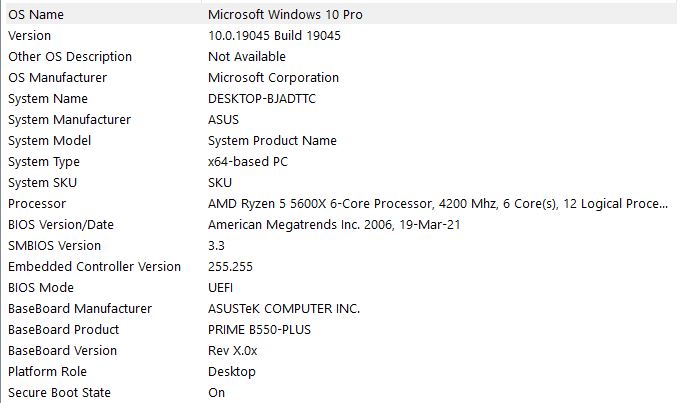Click DESKTOP-BJADTTC system name value
The image size is (689, 403).
(x=263, y=98)
